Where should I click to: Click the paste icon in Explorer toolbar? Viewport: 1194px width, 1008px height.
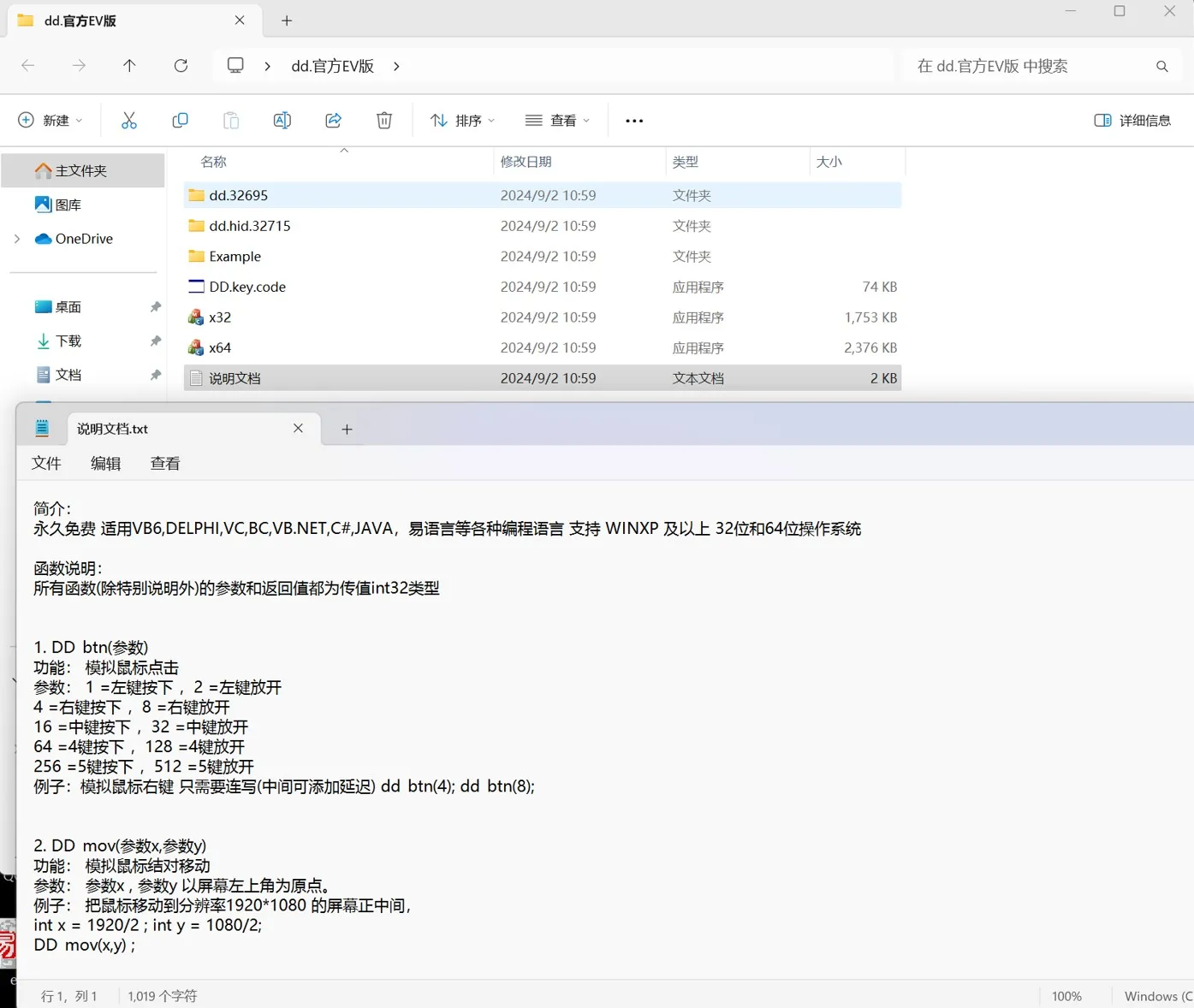pyautogui.click(x=231, y=120)
